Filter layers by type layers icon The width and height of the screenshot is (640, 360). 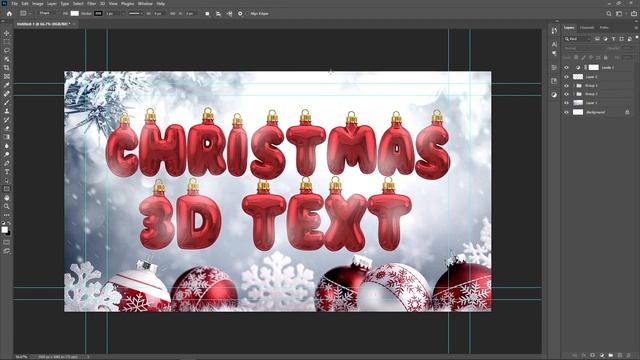pyautogui.click(x=613, y=39)
